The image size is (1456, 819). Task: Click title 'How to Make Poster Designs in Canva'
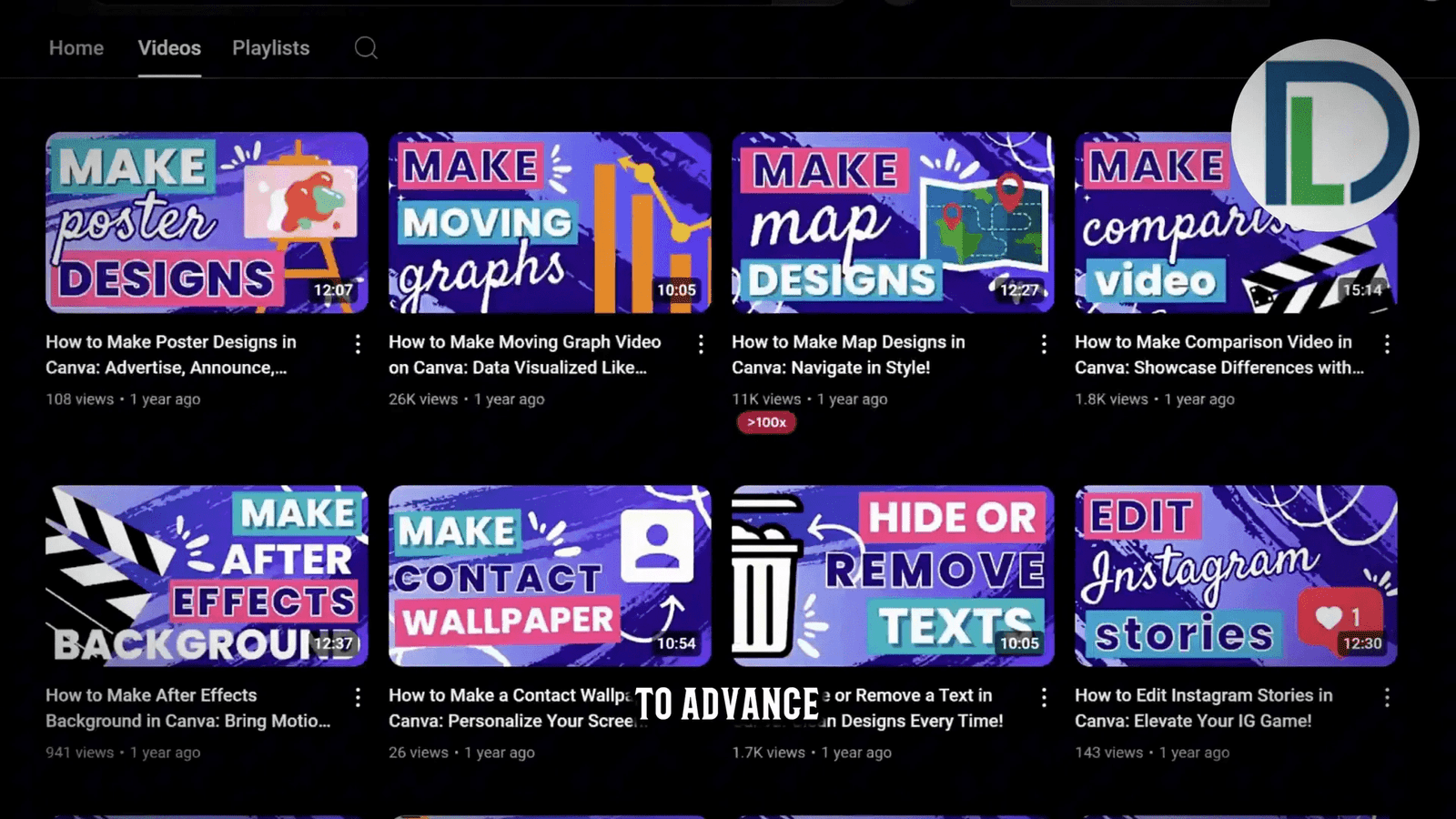pos(171,355)
